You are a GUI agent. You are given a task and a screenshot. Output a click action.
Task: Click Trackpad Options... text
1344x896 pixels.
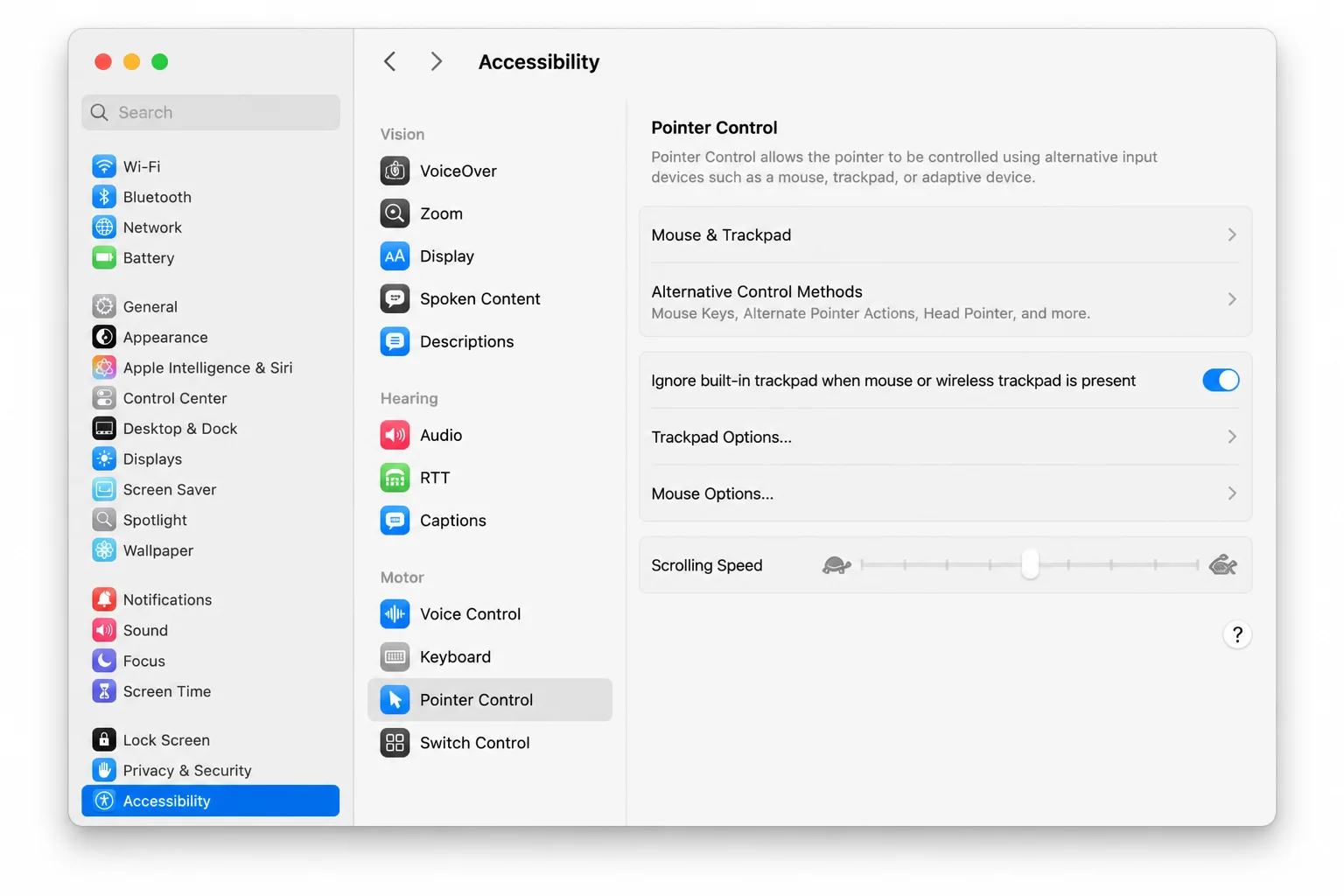click(721, 437)
